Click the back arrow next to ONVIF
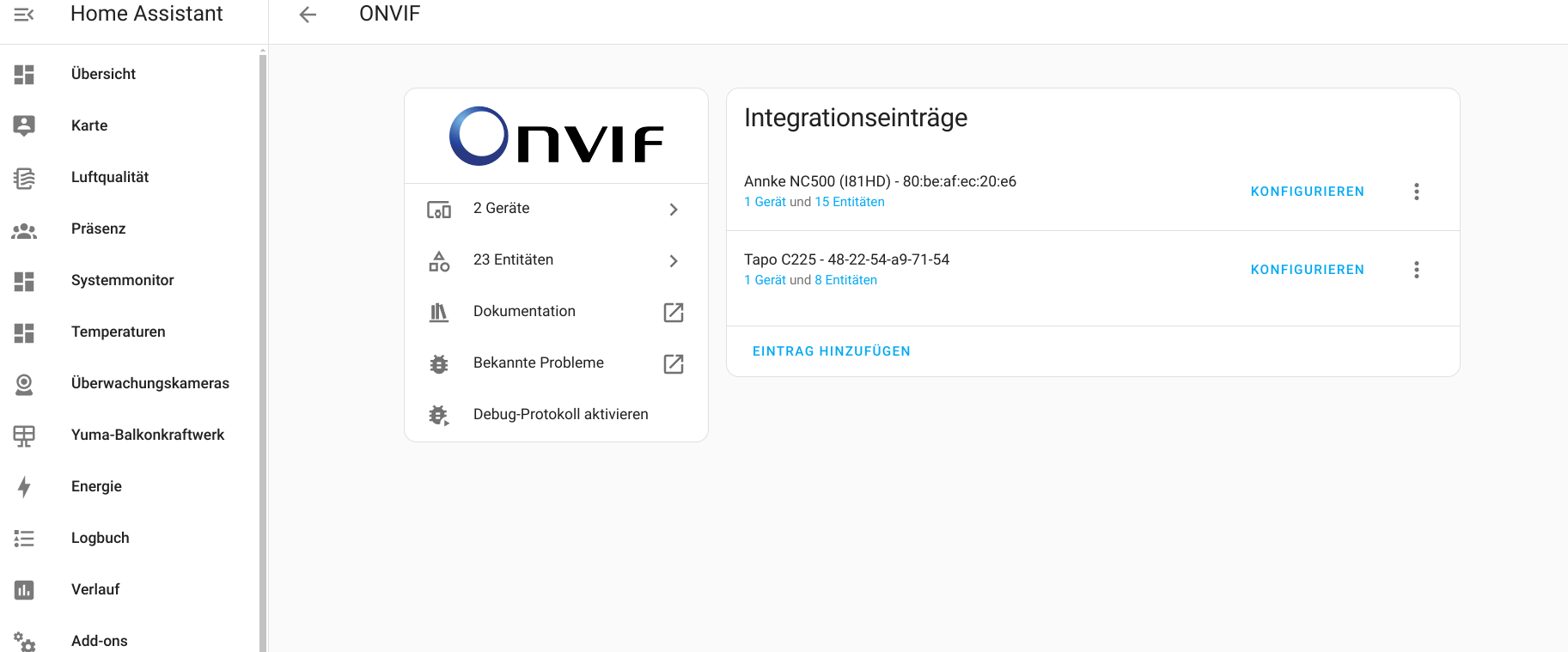This screenshot has height=652, width=1568. pyautogui.click(x=308, y=15)
